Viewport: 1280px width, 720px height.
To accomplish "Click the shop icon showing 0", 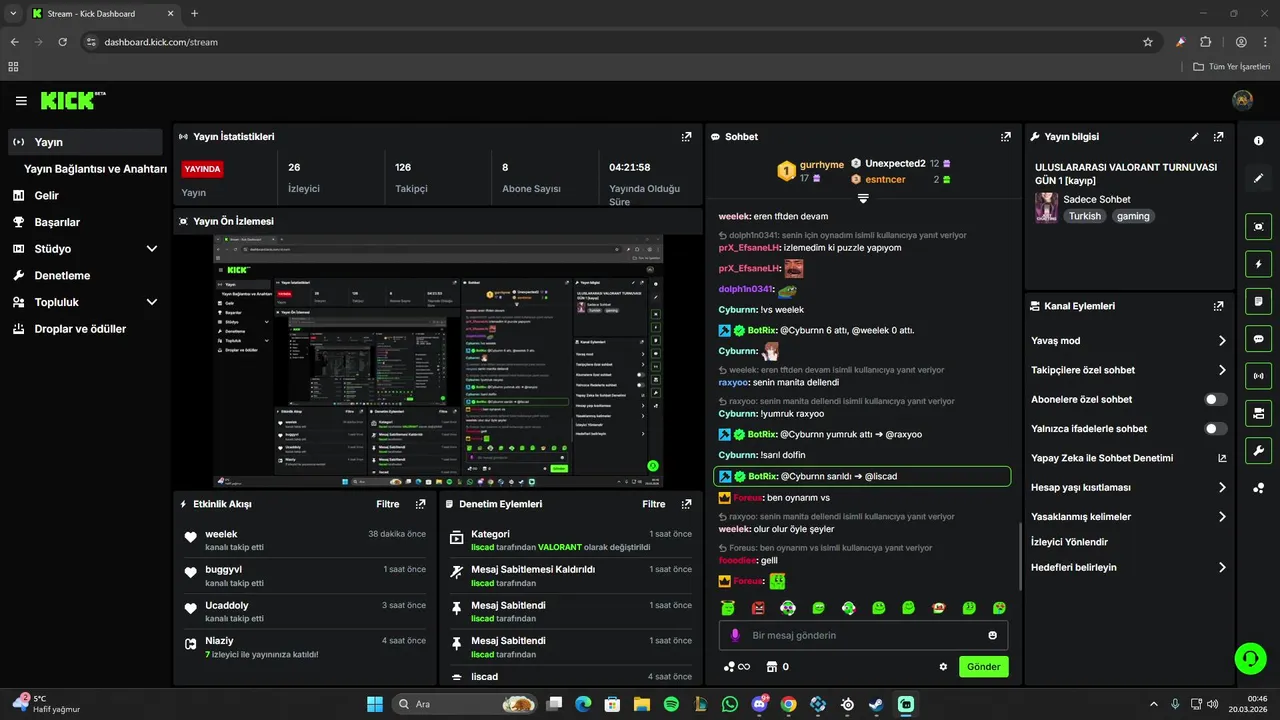I will 777,667.
